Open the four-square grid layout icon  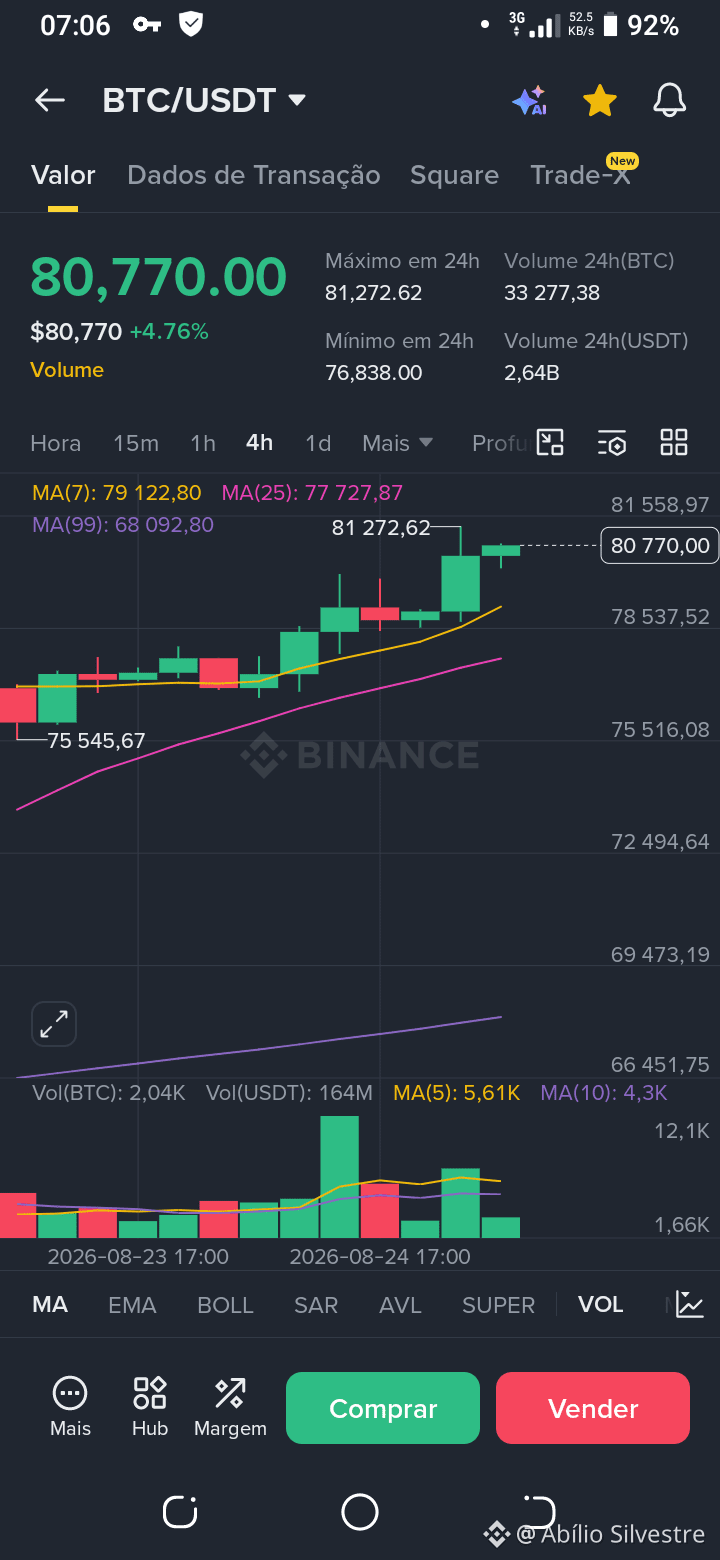pos(674,442)
